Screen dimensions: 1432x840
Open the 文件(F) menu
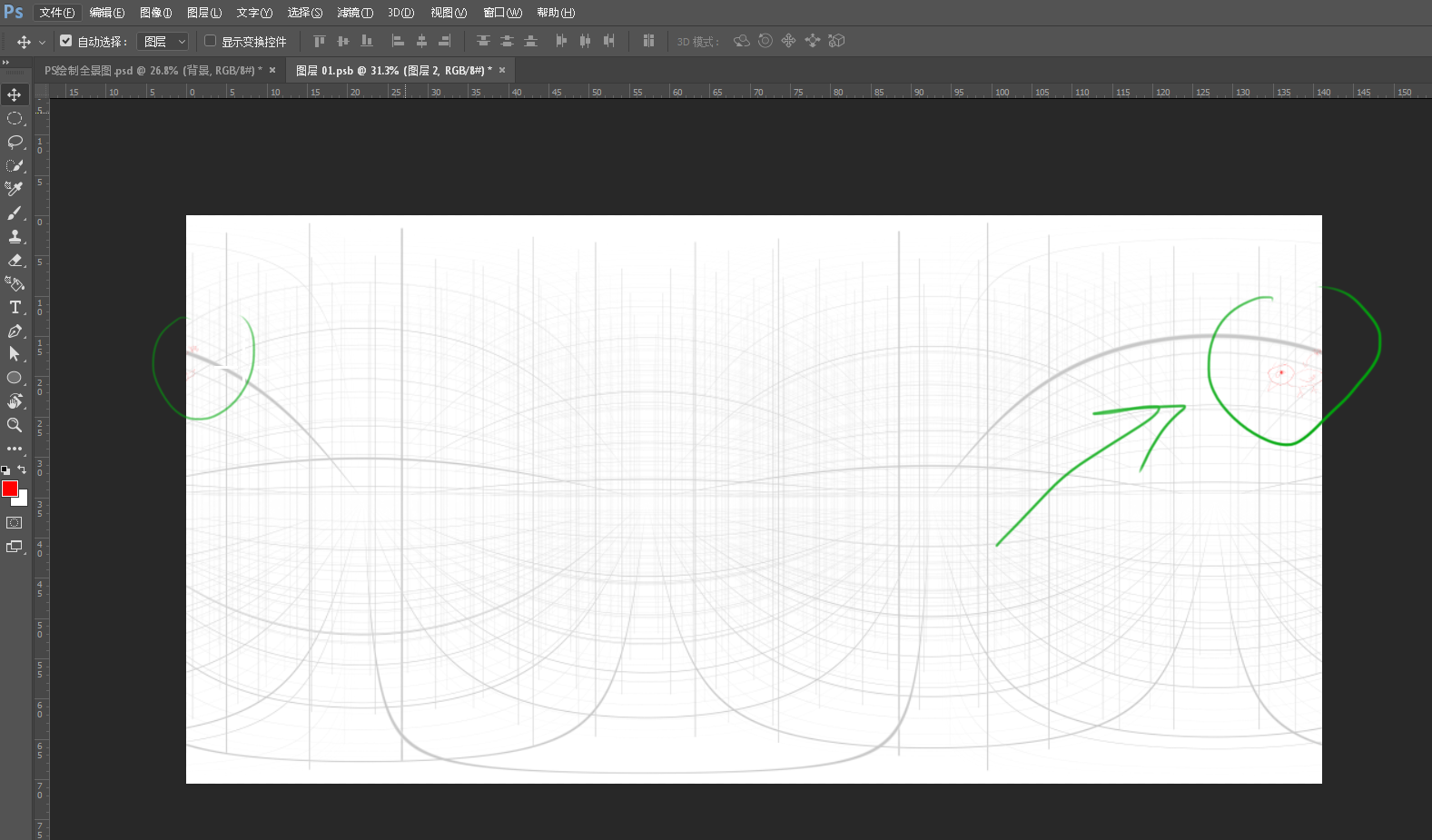(x=57, y=13)
